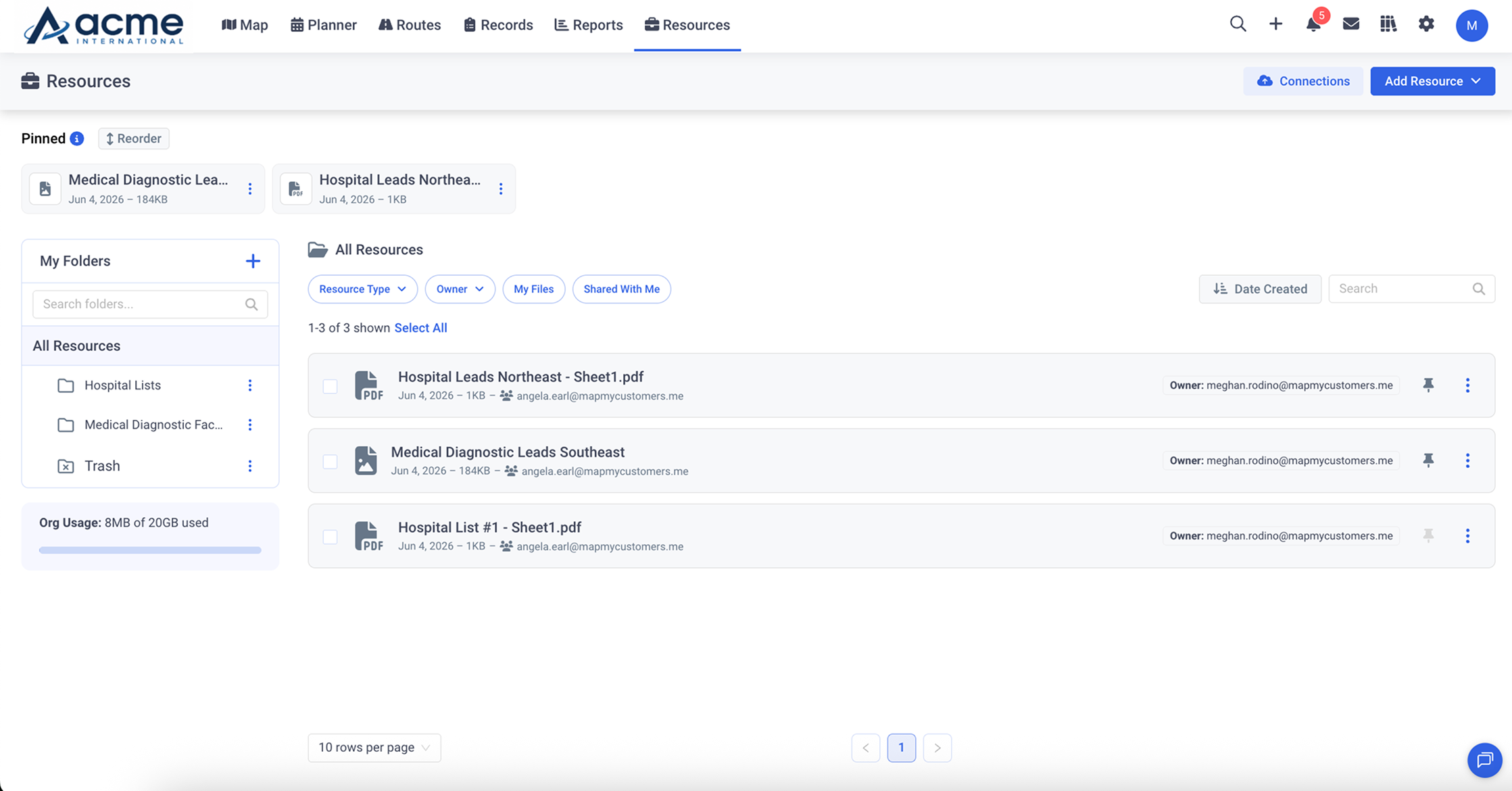The height and width of the screenshot is (791, 1512).
Task: Open more options for Hospital Leads Northeast row
Action: 1467,385
